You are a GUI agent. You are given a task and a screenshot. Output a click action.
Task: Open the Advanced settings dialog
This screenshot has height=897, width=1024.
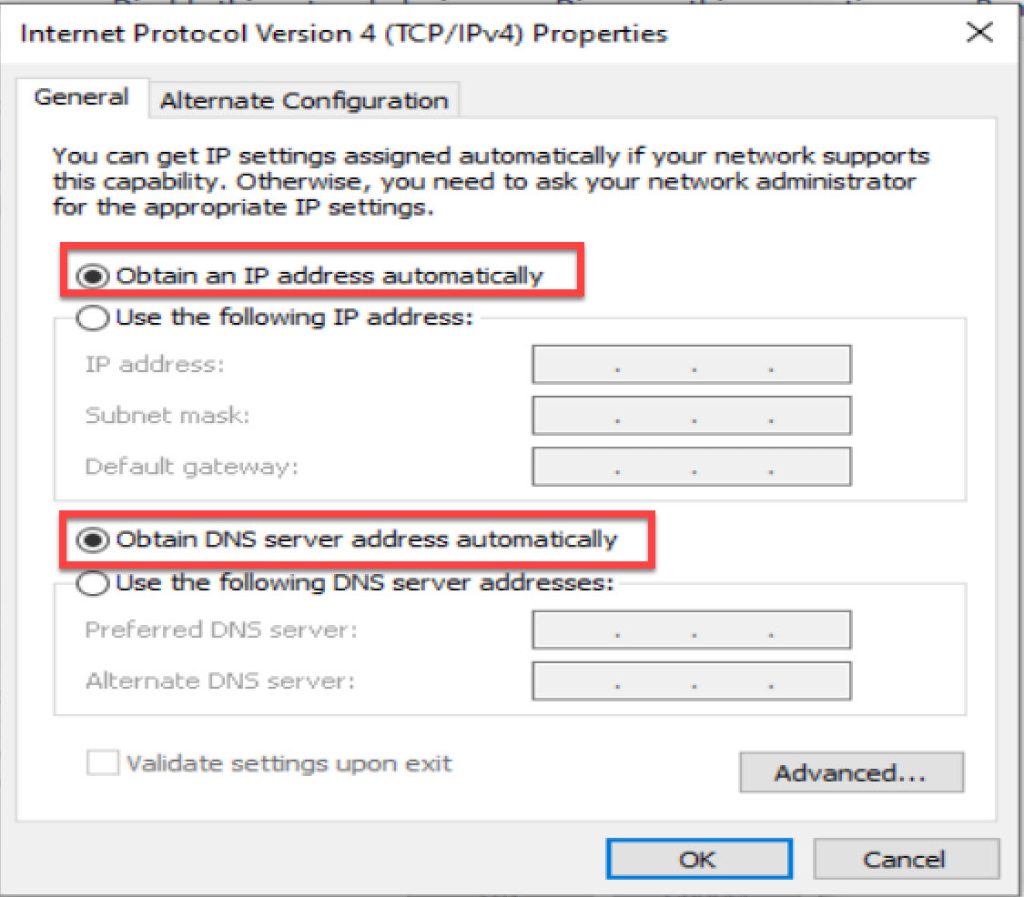coord(851,772)
